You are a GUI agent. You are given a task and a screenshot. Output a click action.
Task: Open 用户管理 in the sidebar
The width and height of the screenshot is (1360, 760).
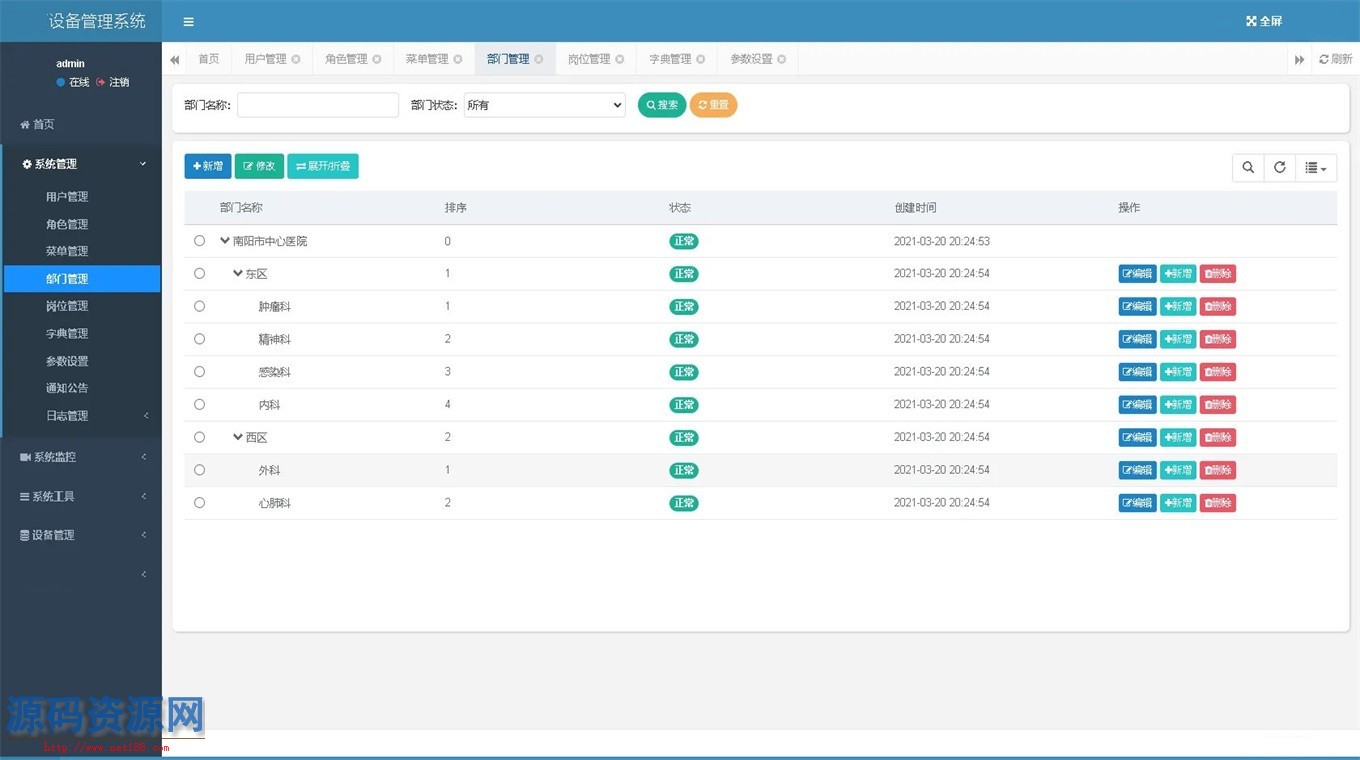point(67,197)
